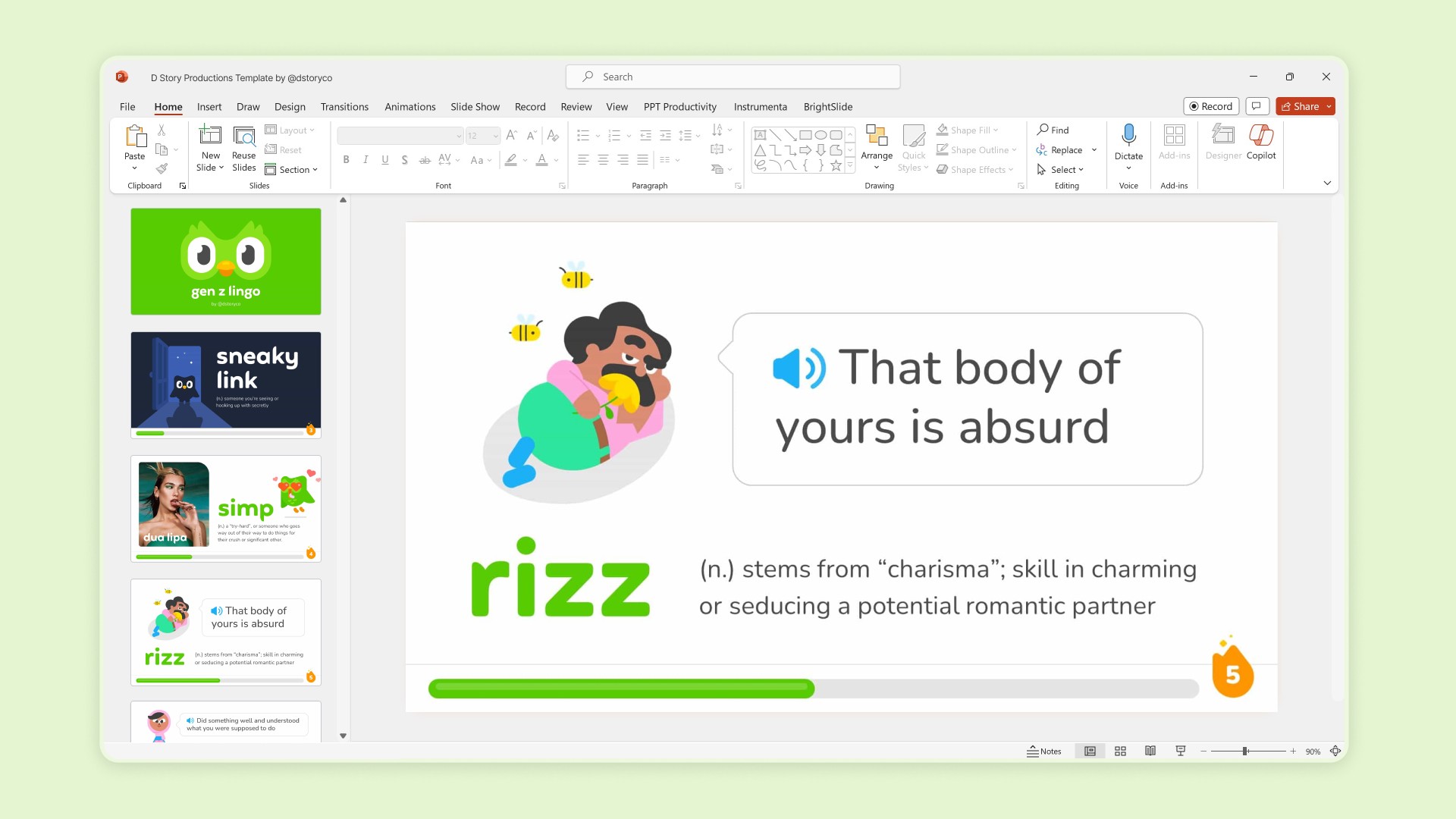Screen dimensions: 1456x819
Task: Adjust the zoom slider handle
Action: click(x=1244, y=751)
